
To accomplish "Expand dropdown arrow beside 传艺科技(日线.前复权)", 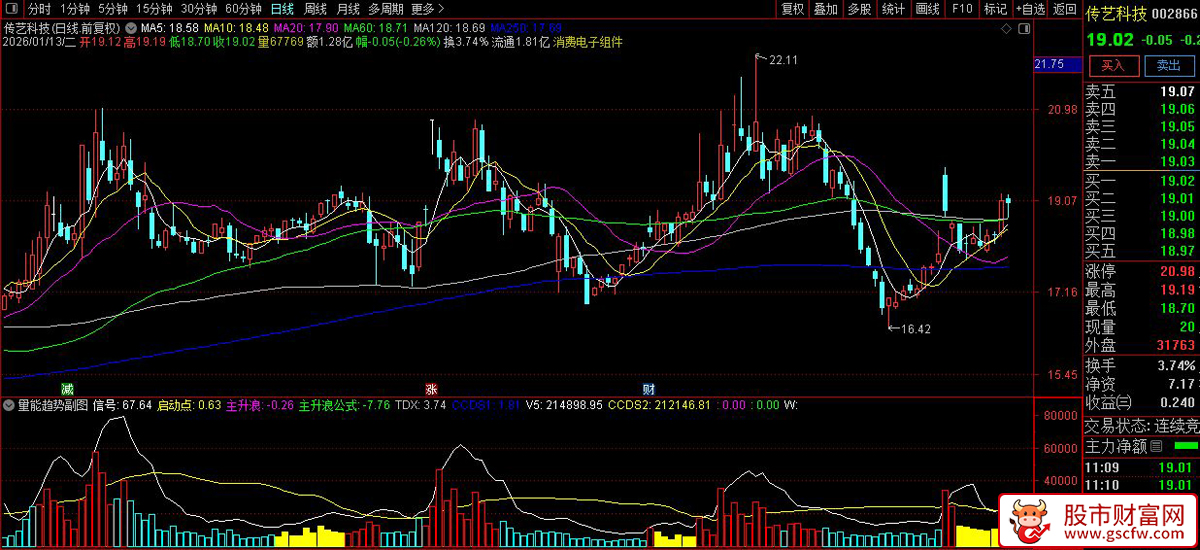I will click(x=130, y=28).
